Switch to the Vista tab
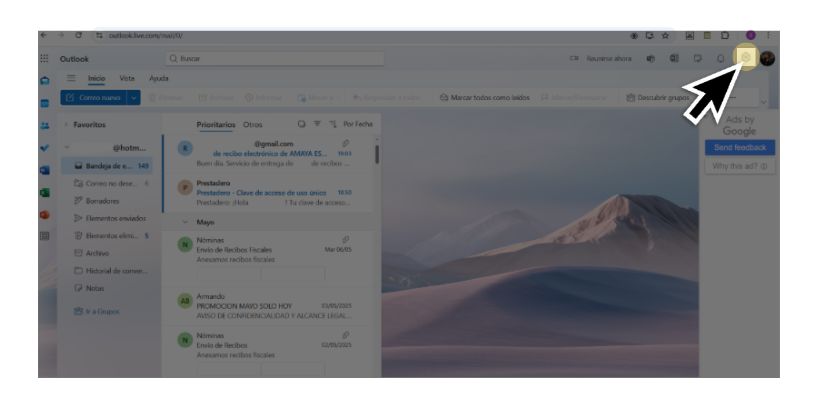This screenshot has height=396, width=818. pos(127,78)
